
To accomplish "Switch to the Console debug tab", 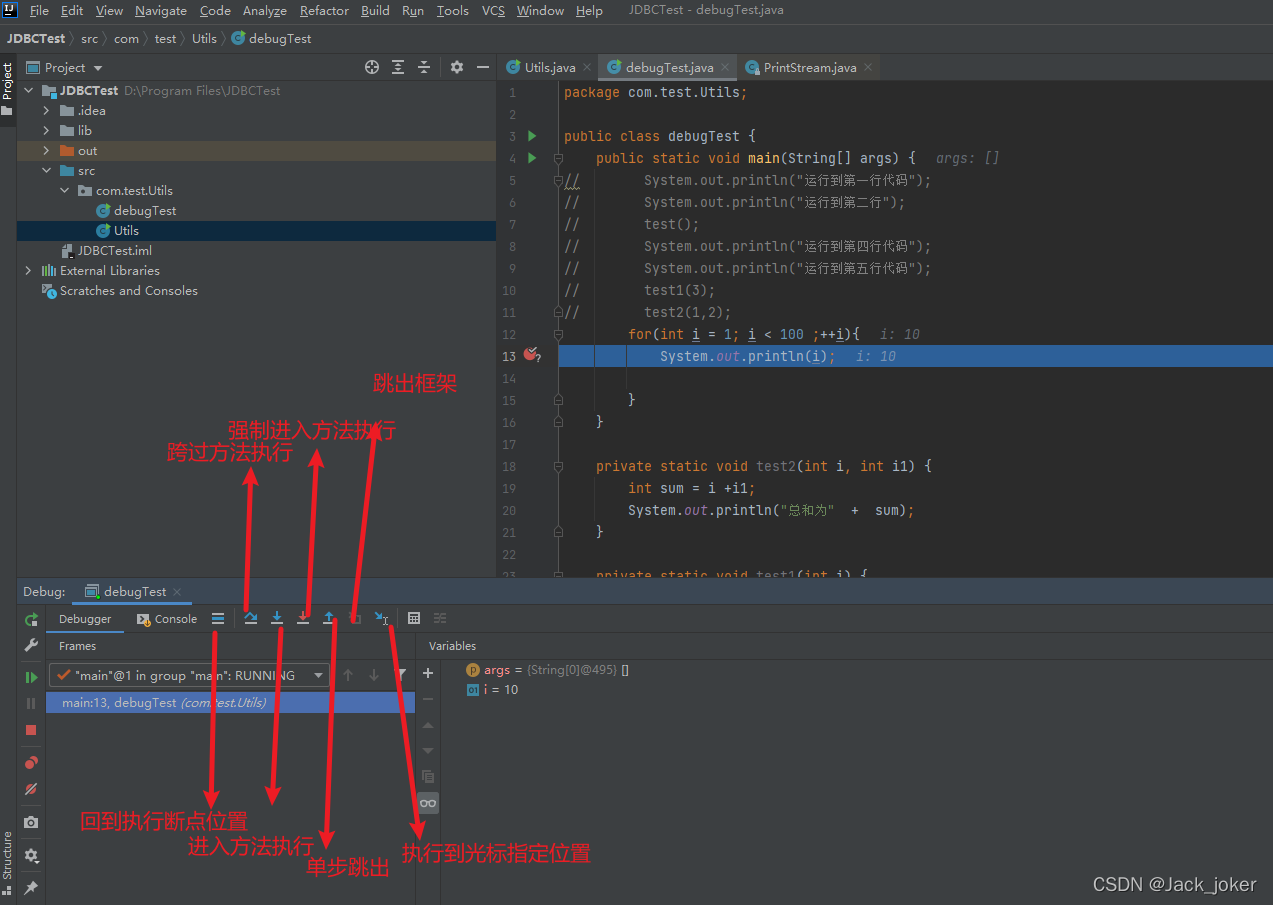I will [x=167, y=619].
